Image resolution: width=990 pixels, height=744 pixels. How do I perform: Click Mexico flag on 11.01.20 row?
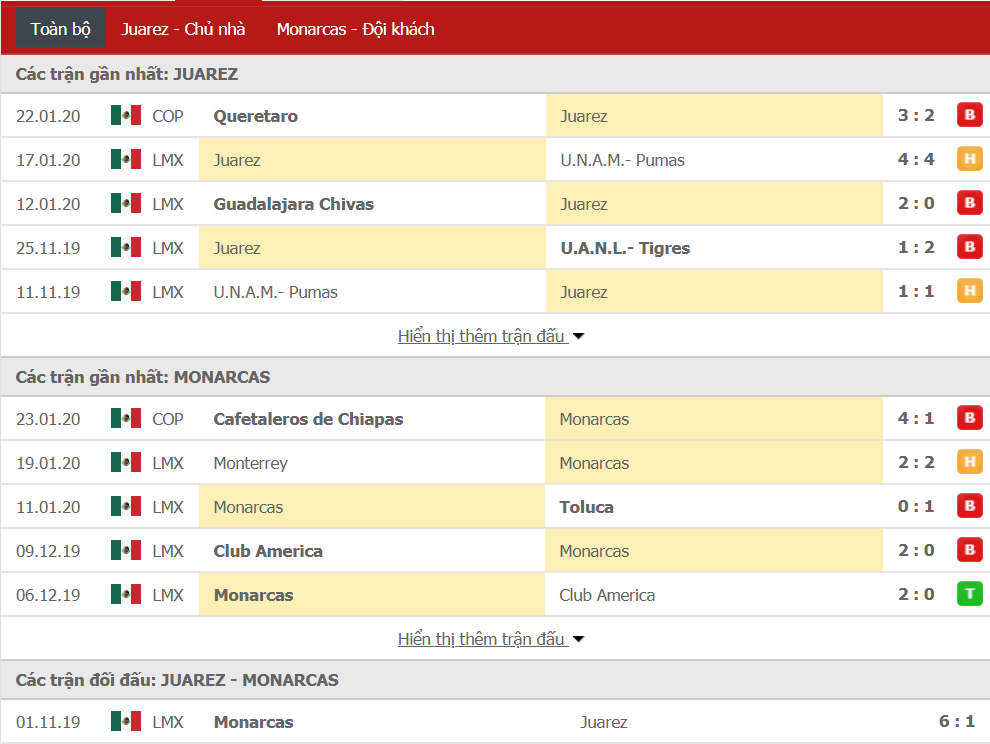126,507
